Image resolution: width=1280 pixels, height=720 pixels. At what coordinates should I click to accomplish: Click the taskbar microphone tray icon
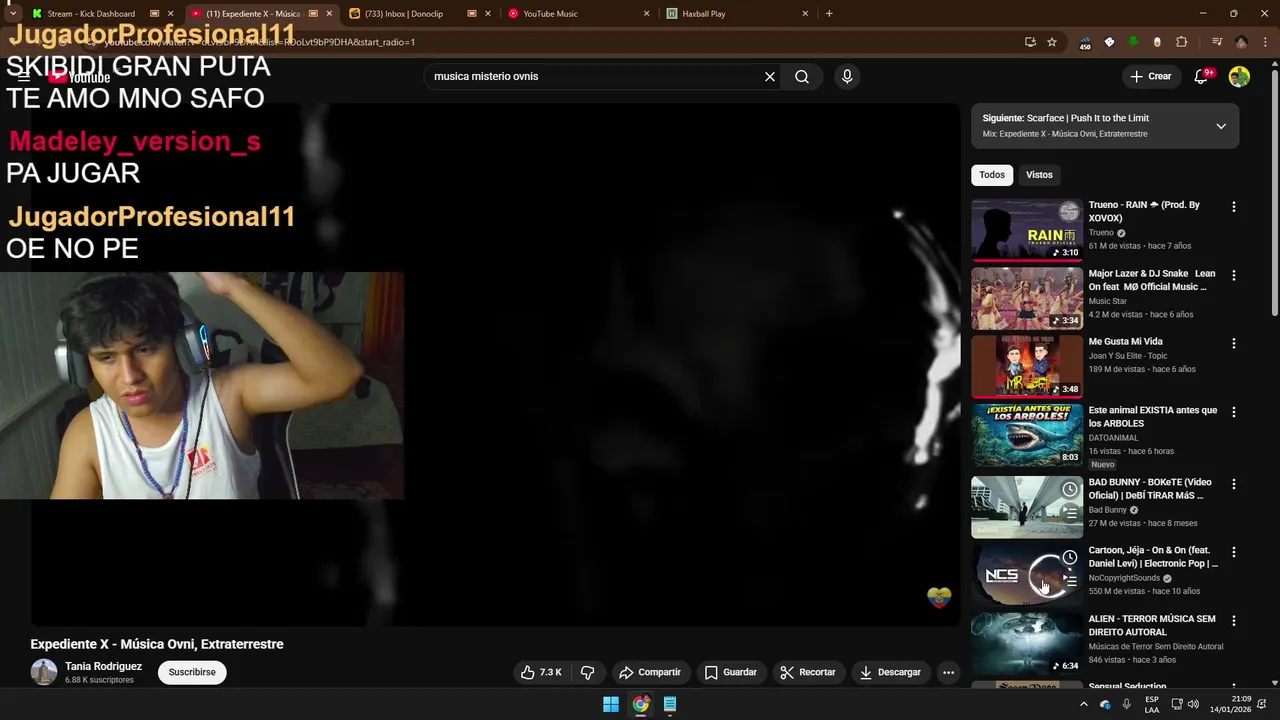(1127, 704)
